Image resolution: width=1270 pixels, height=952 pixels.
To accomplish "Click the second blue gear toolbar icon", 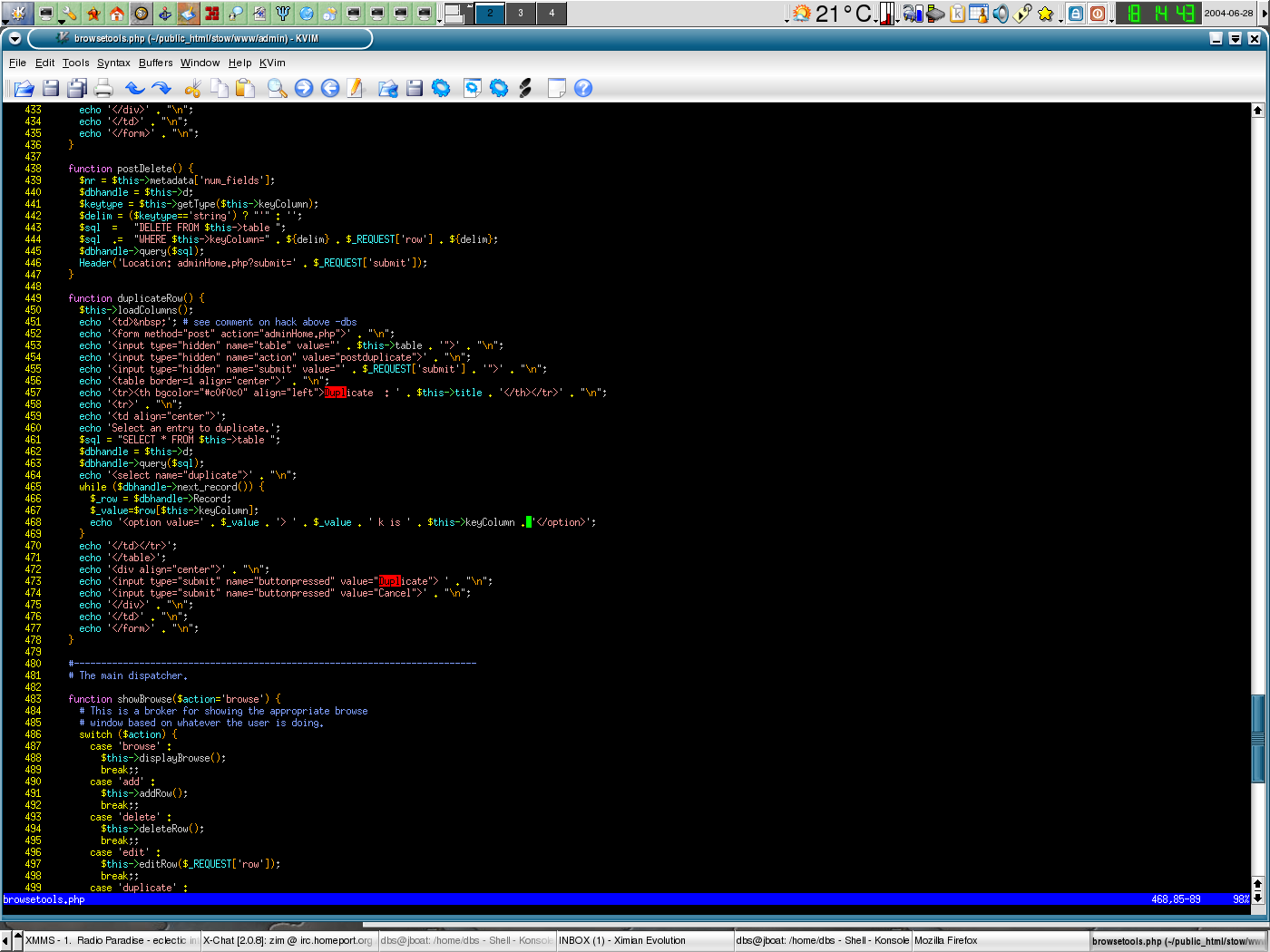I will click(x=499, y=88).
